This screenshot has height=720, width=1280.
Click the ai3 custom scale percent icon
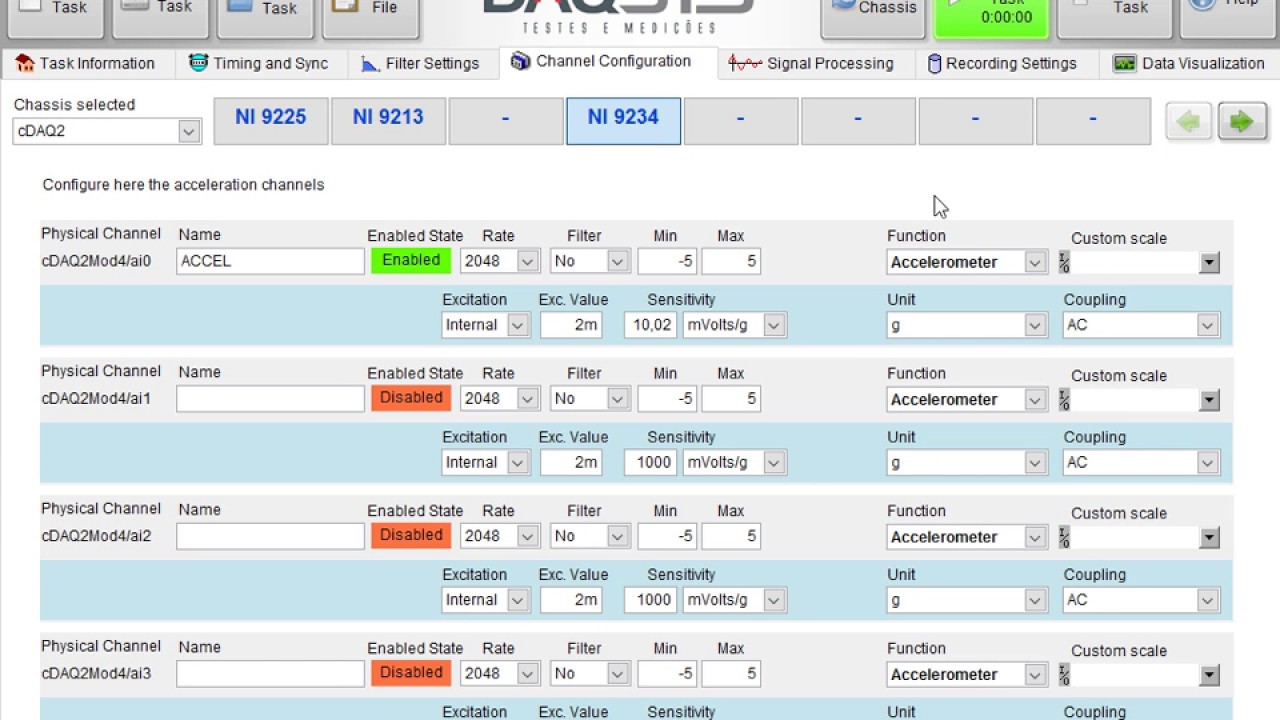click(x=1064, y=674)
